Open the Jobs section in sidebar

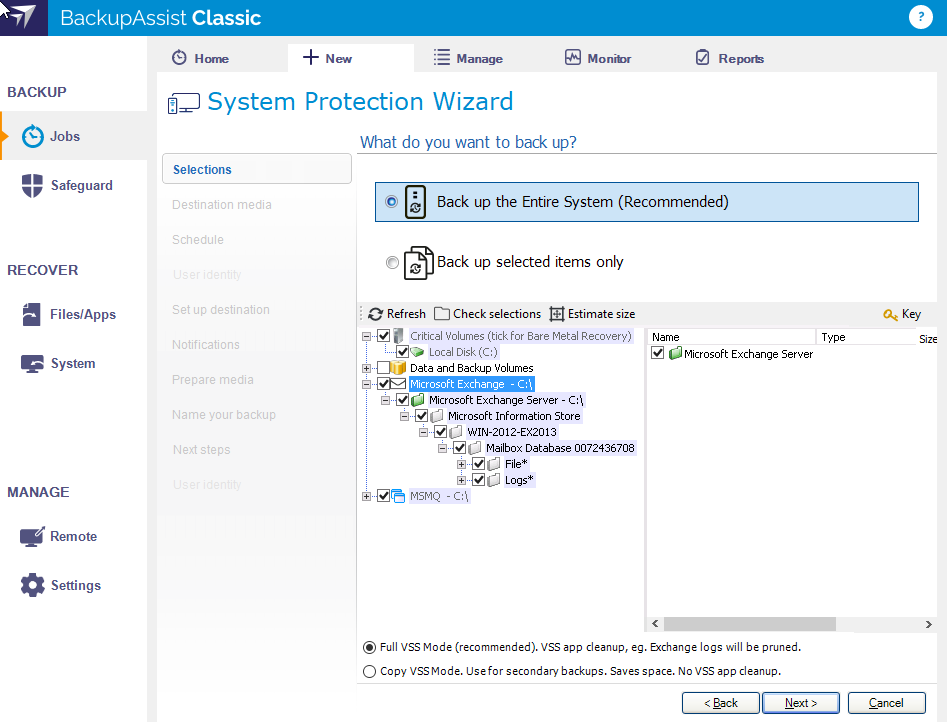[x=66, y=136]
